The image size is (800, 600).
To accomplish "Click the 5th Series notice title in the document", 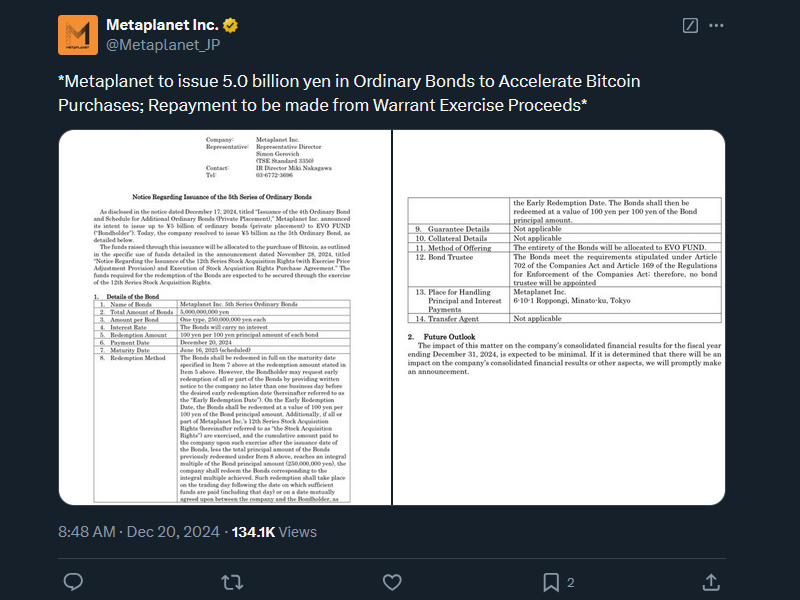I will coord(222,197).
